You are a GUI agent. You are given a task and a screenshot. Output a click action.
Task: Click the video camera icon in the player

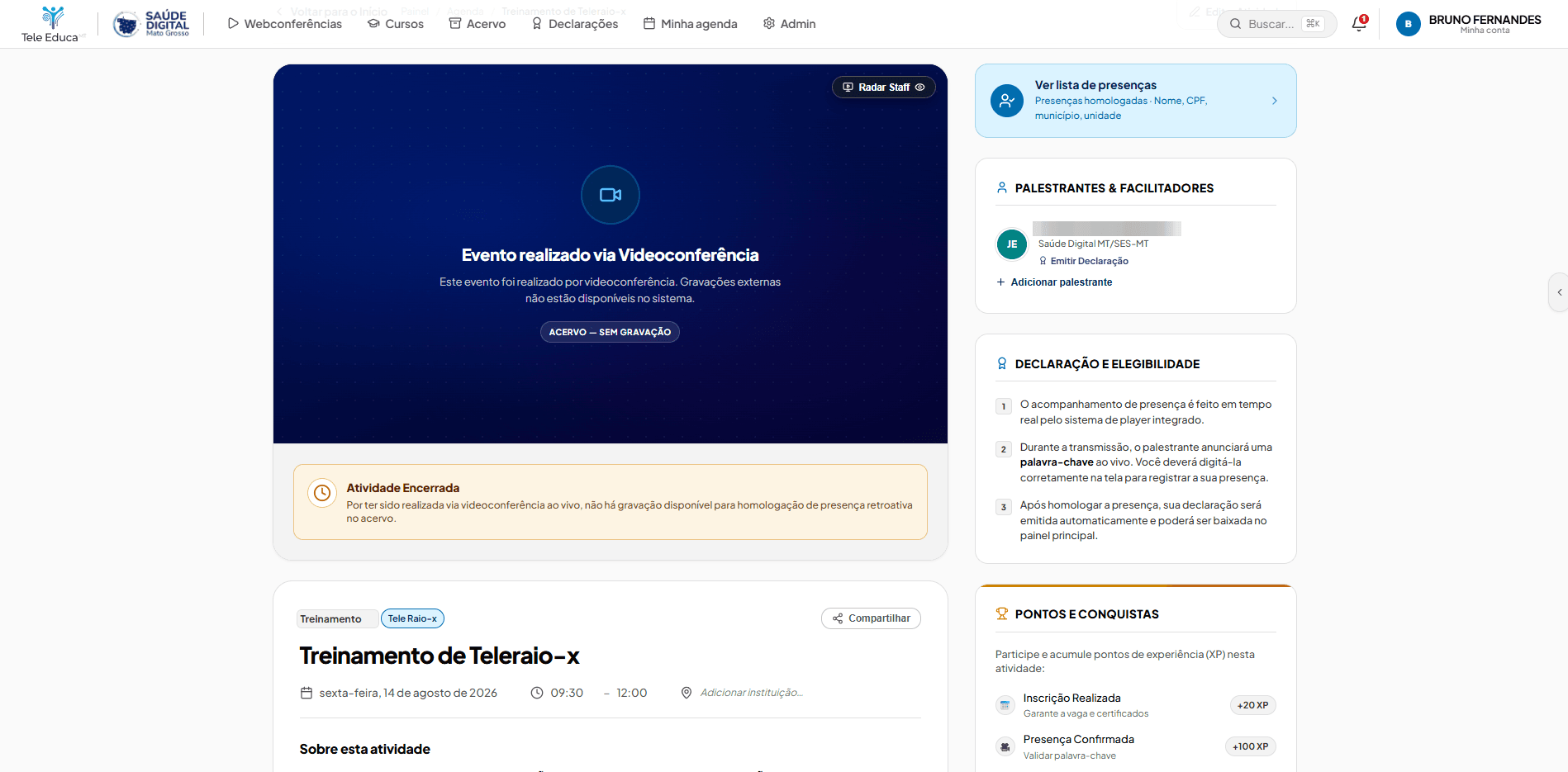611,195
